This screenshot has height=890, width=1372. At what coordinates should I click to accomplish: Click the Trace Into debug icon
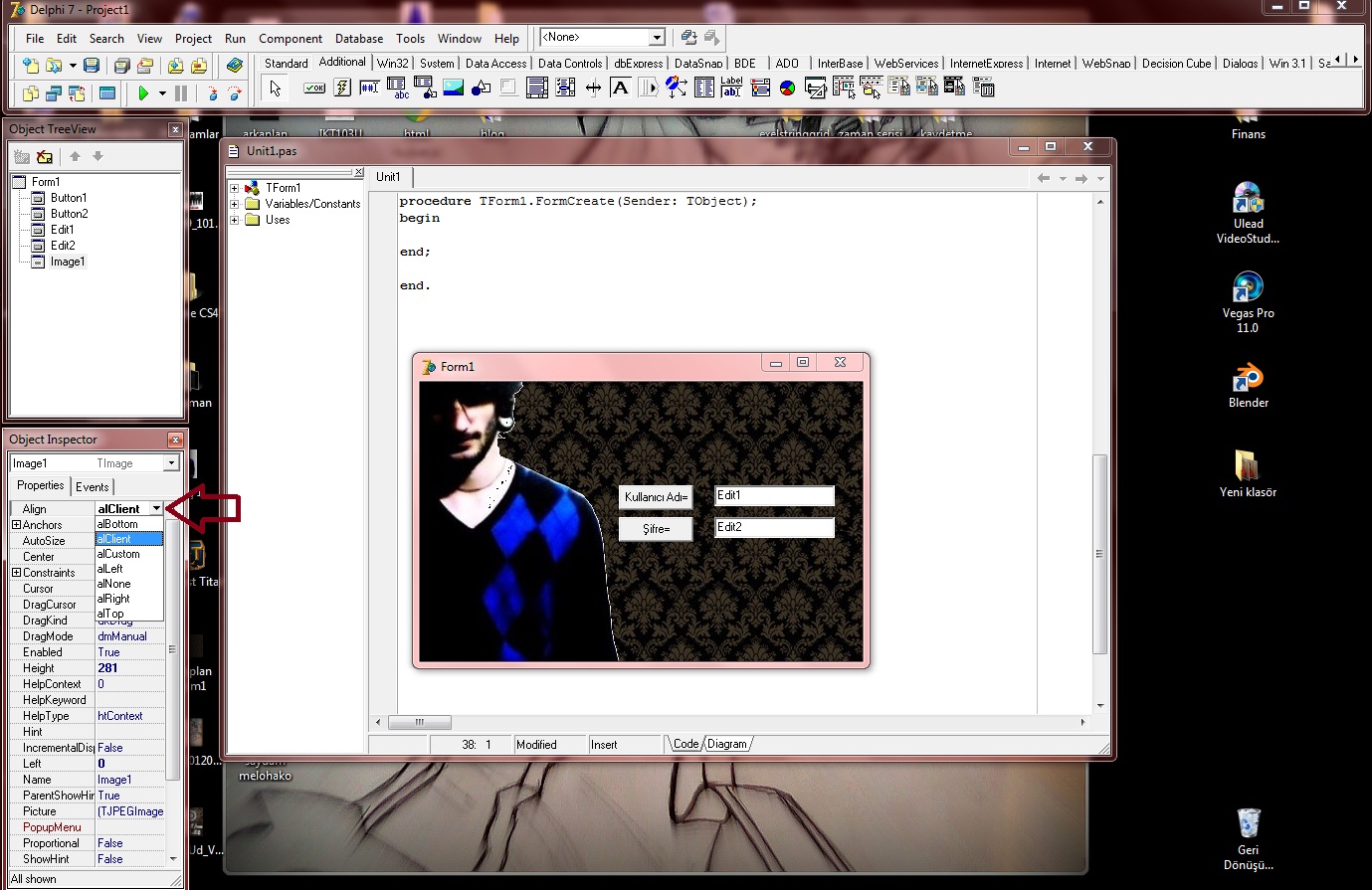click(212, 93)
